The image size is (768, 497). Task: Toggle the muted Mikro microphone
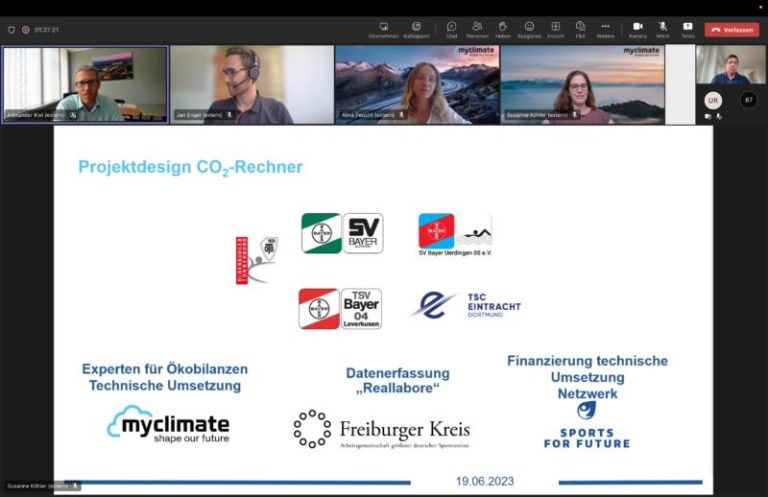[x=663, y=29]
